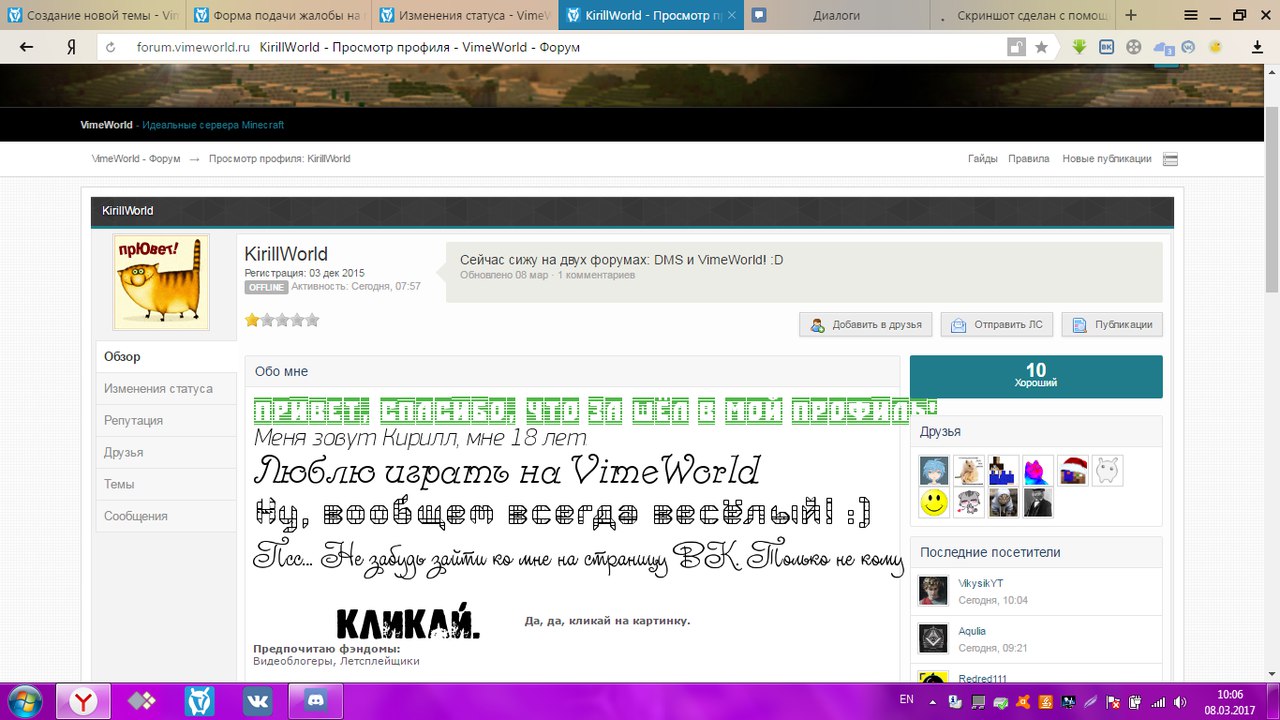Open clock showing 10:06 08.03.2017
The width and height of the screenshot is (1280, 720).
pyautogui.click(x=1231, y=702)
